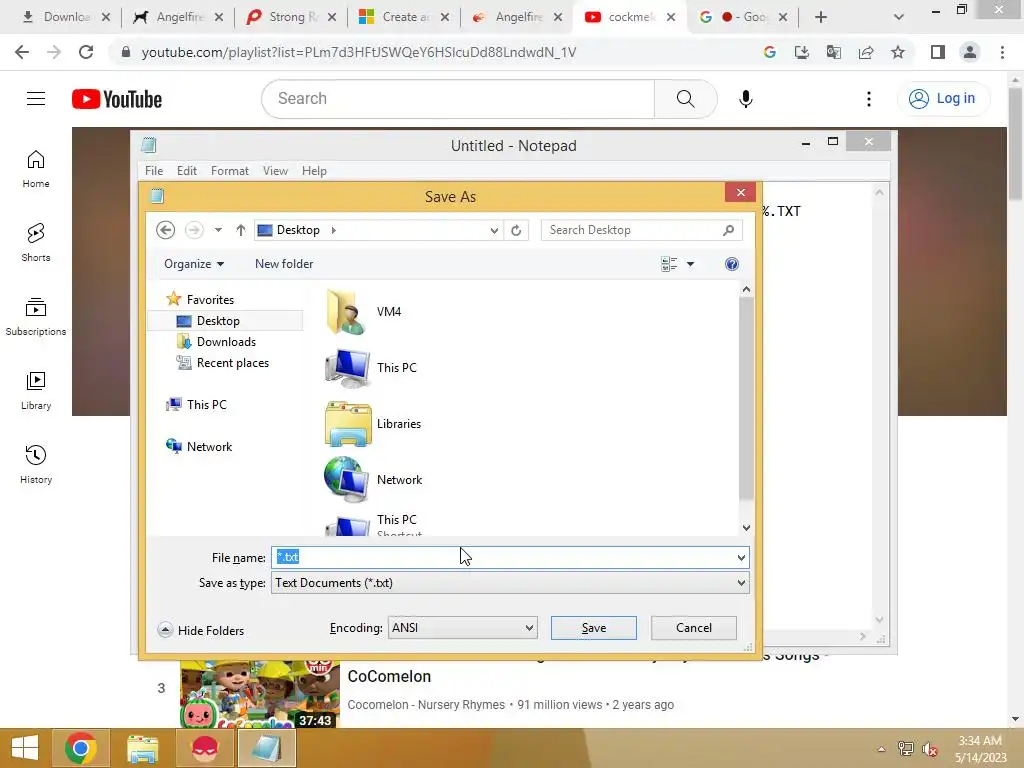
Task: Open Notepad Format menu
Action: pos(230,170)
